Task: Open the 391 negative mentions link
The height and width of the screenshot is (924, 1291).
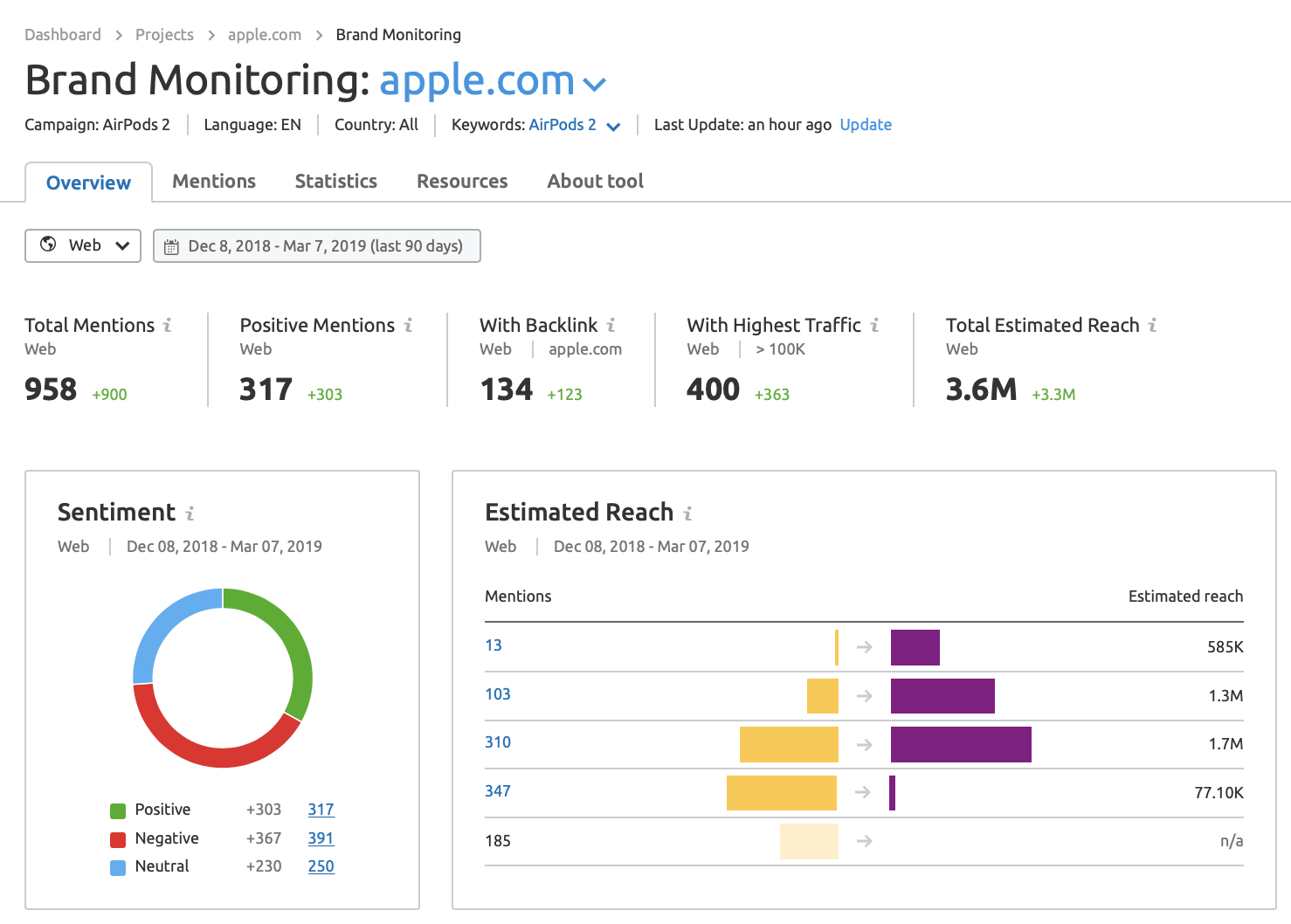Action: click(321, 838)
